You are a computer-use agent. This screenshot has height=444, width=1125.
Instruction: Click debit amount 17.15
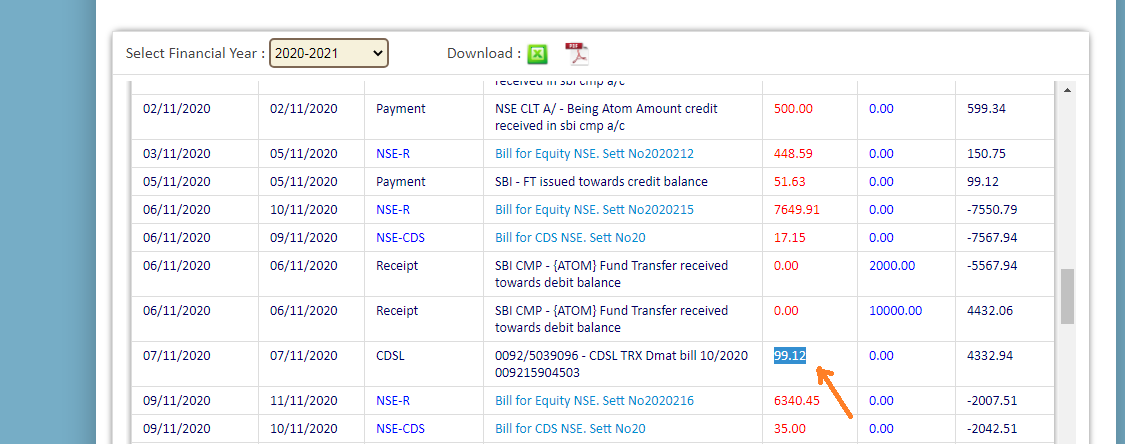click(789, 237)
